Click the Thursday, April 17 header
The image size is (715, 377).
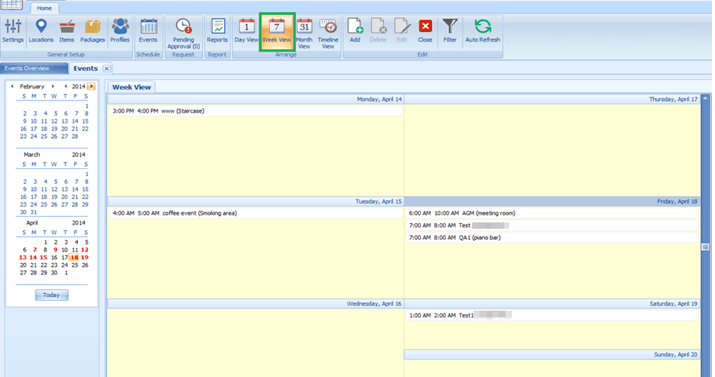click(552, 99)
